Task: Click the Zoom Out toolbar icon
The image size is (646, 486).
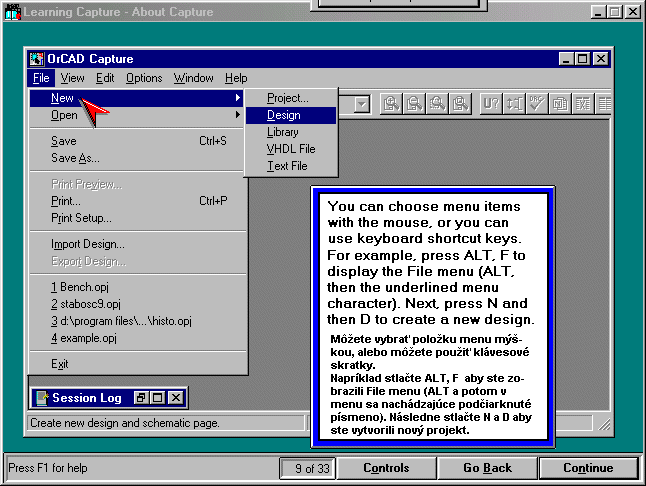Action: (414, 103)
